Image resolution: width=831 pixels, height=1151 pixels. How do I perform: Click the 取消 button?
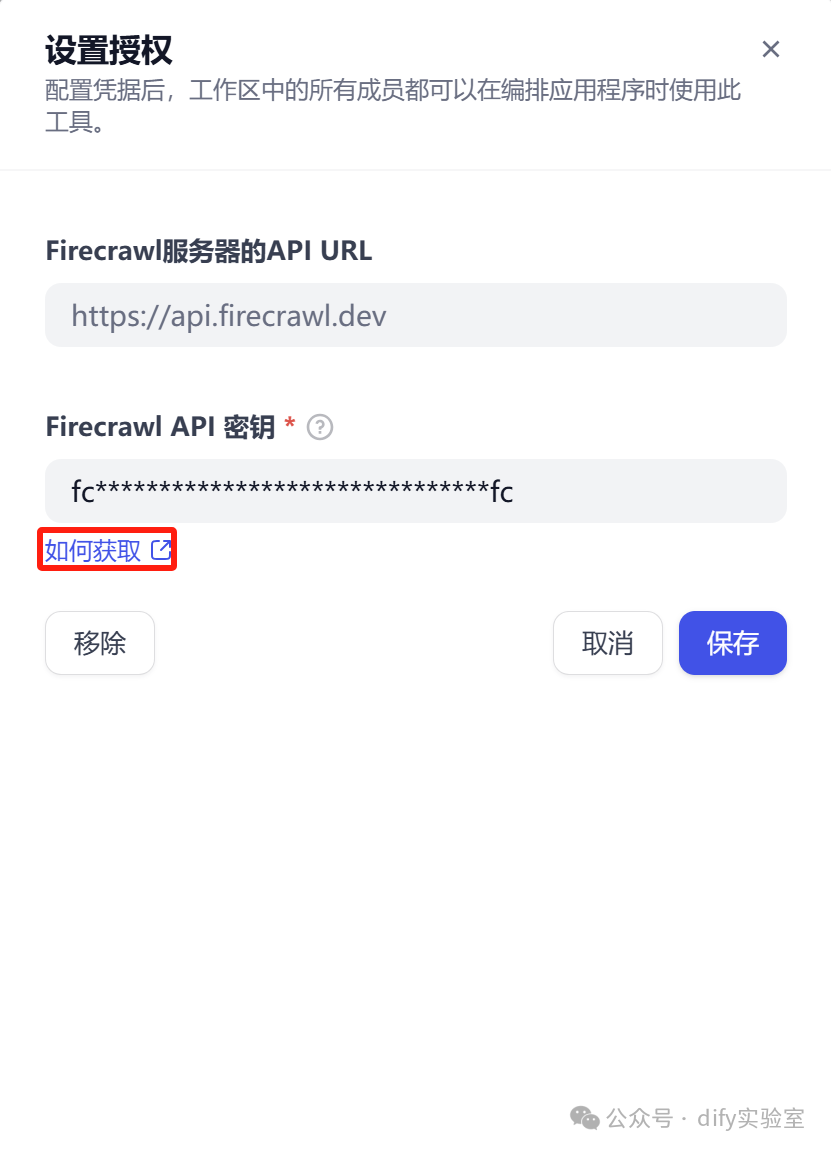tap(608, 643)
